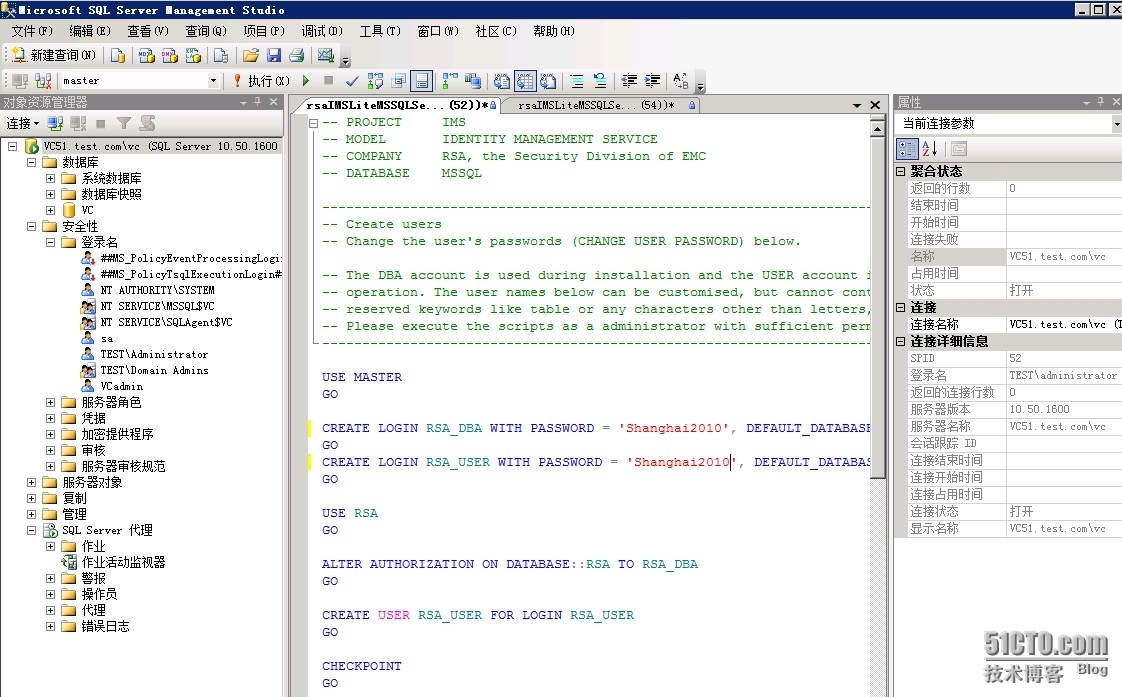The width and height of the screenshot is (1122, 697).
Task: Click the Specify Values for Template Parameters icon
Action: tap(680, 81)
